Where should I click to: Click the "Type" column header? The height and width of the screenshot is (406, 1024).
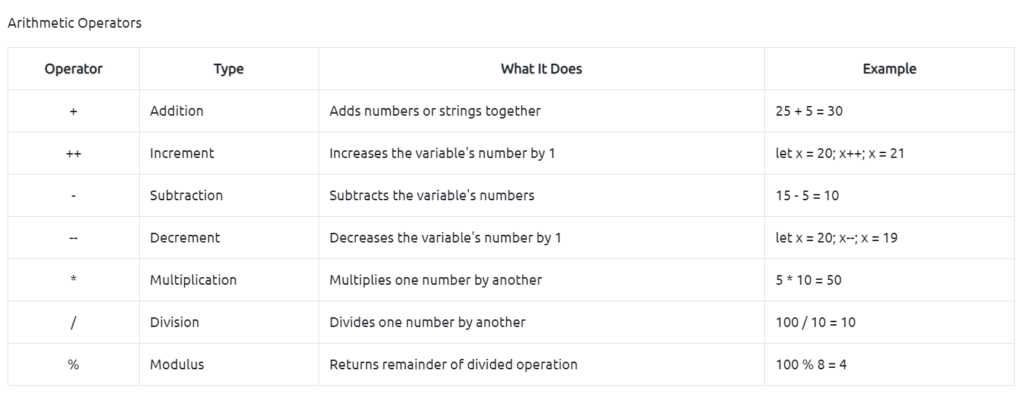(x=228, y=69)
